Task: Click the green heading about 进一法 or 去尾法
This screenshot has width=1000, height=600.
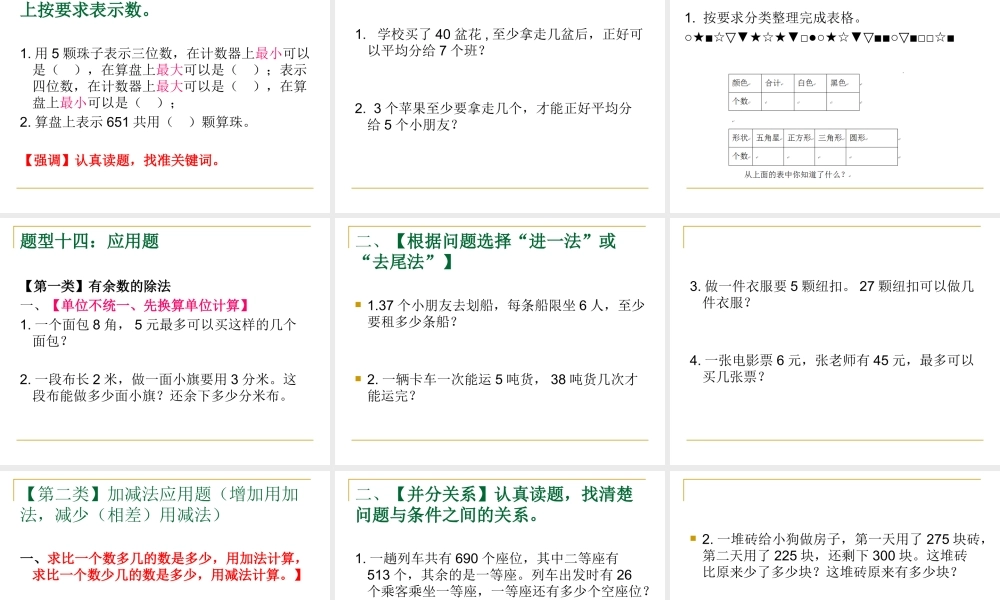Action: [x=484, y=250]
